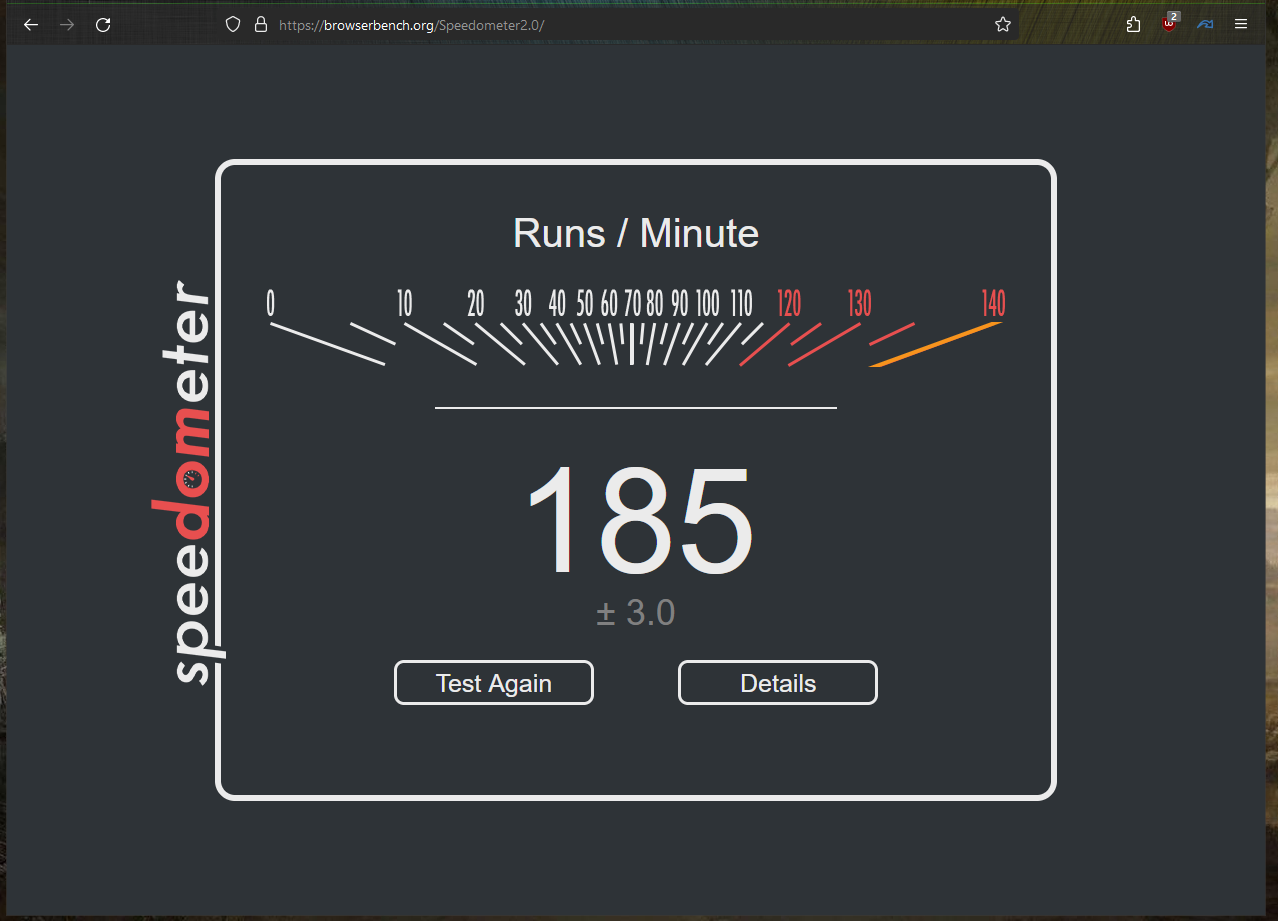The width and height of the screenshot is (1278, 921).
Task: Open the Firefox hamburger application menu
Action: tap(1241, 25)
